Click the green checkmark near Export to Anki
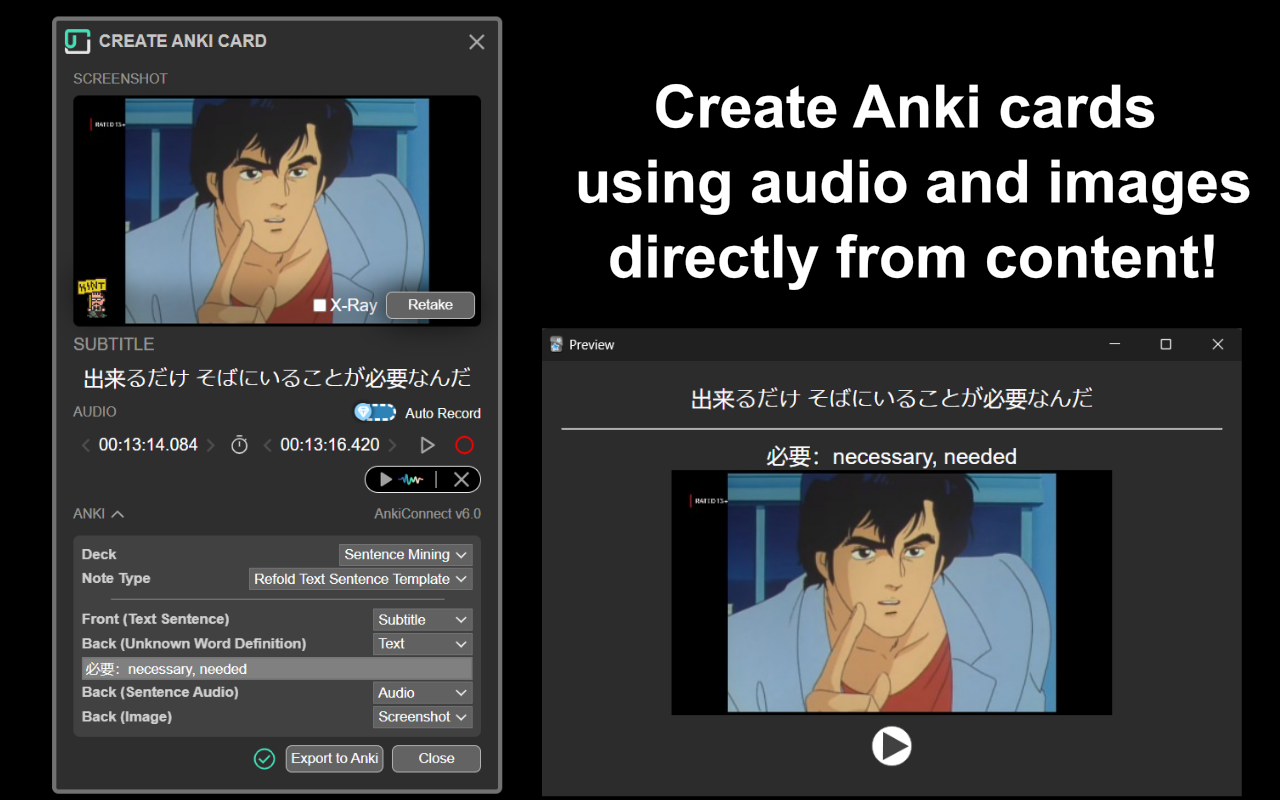1280x800 pixels. (264, 758)
